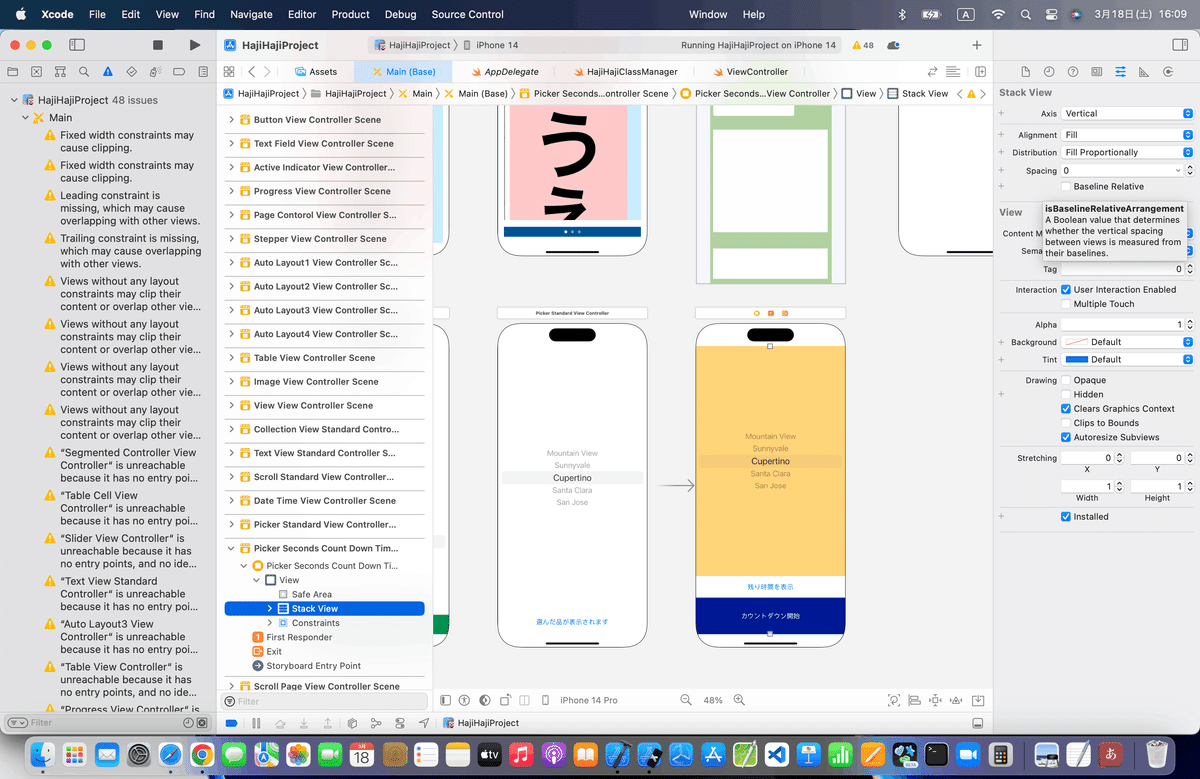Screen dimensions: 1200x779
Task: Open the Quick Help inspector
Action: point(1073,72)
